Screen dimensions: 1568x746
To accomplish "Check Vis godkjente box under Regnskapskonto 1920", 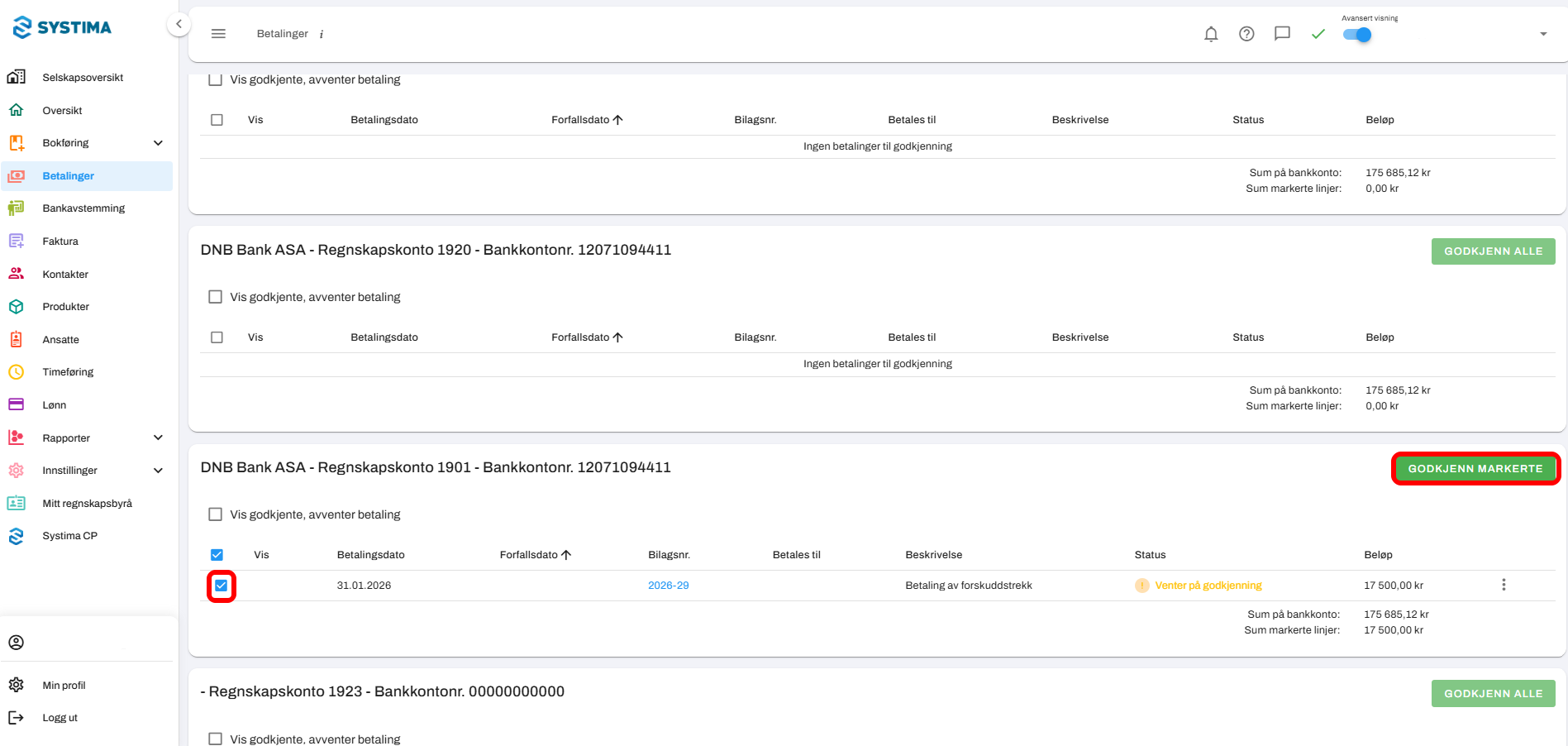I will [216, 297].
